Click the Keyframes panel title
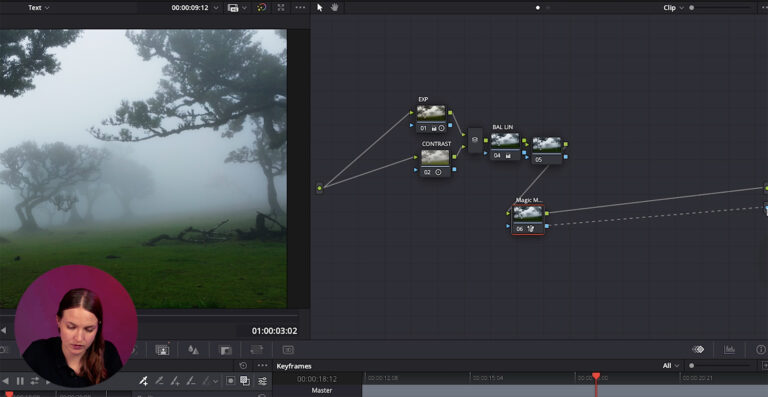Viewport: 768px width, 397px height. click(x=294, y=366)
